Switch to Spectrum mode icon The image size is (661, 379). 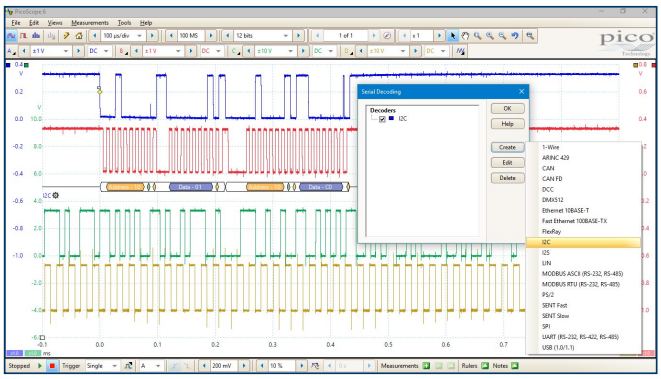pyautogui.click(x=36, y=36)
